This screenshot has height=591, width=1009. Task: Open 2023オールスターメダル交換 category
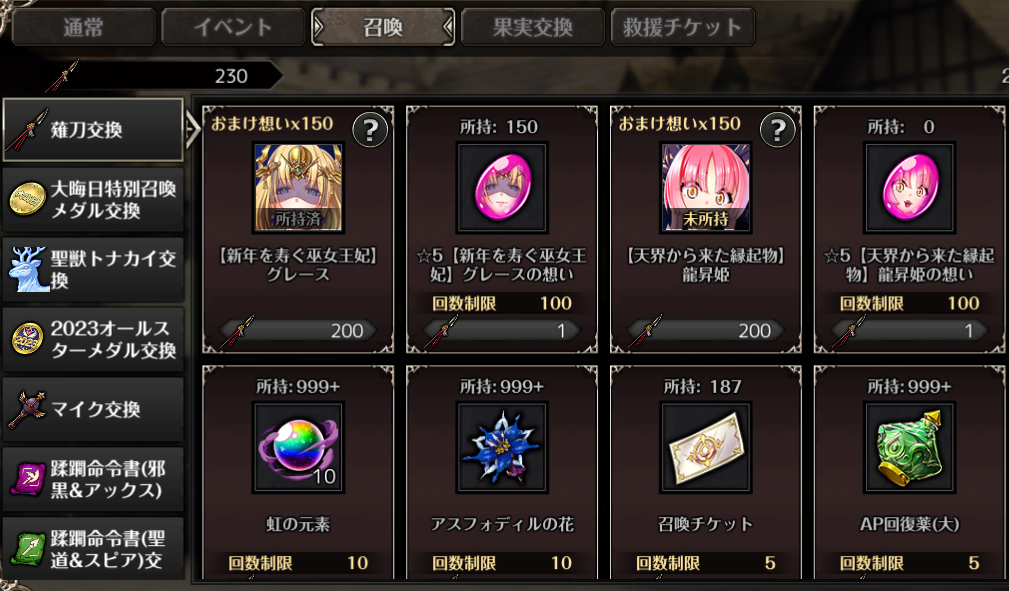click(93, 339)
